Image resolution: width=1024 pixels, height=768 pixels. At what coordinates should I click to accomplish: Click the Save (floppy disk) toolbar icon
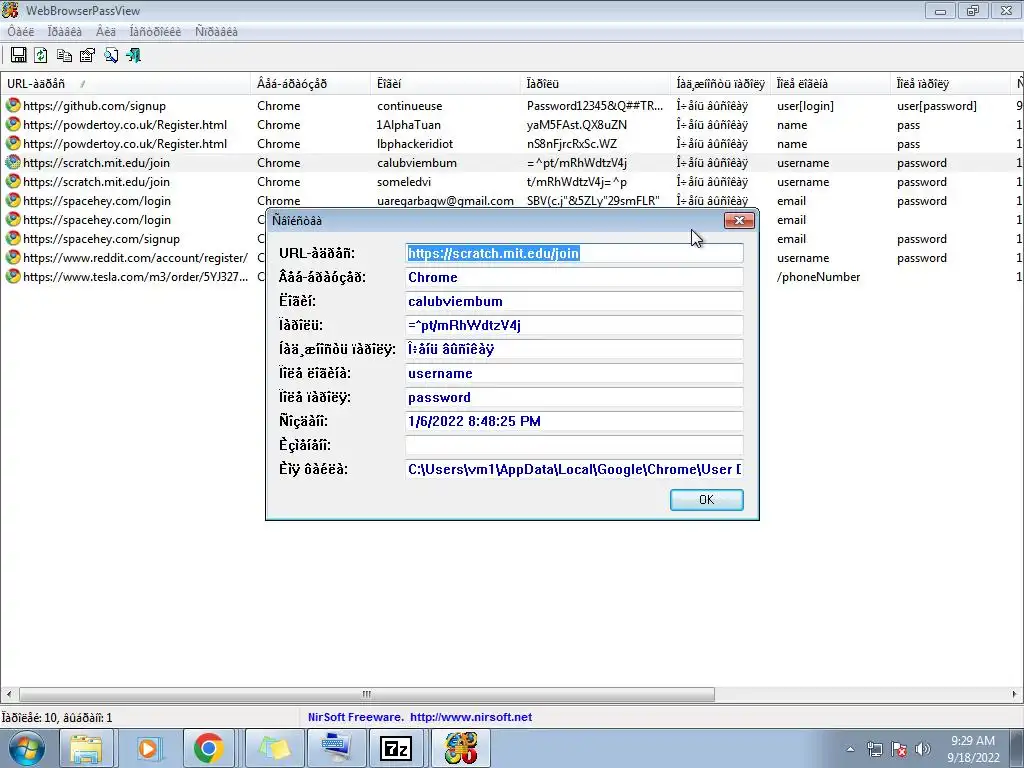[x=18, y=56]
